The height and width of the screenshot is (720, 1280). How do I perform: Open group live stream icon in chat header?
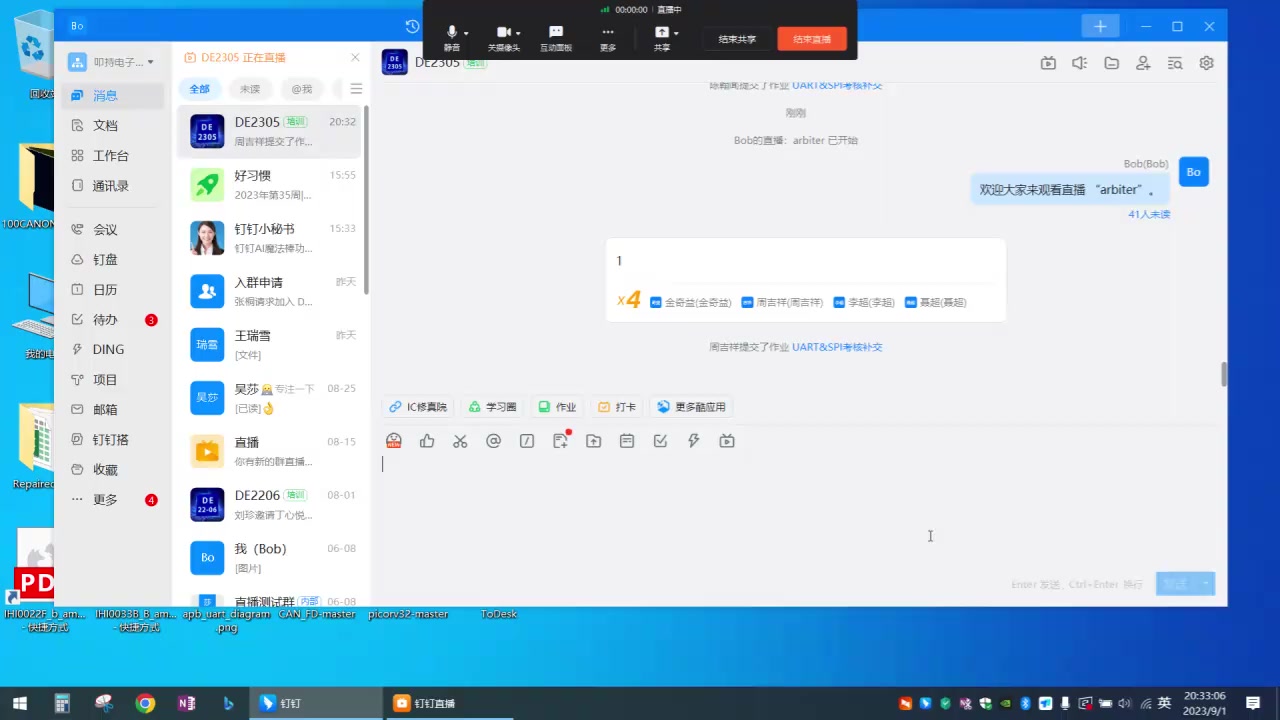(1048, 63)
